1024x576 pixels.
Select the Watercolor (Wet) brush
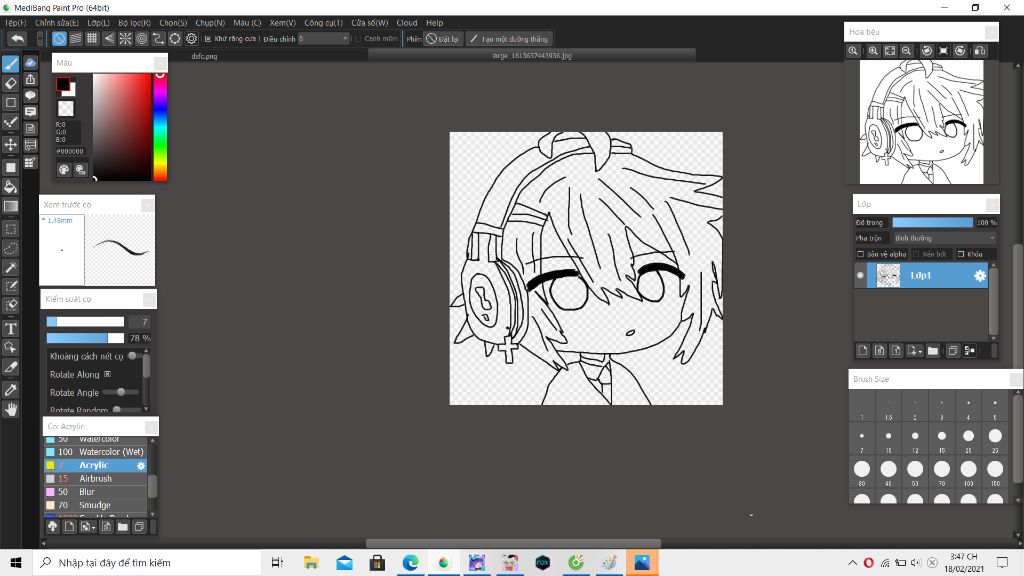point(95,452)
